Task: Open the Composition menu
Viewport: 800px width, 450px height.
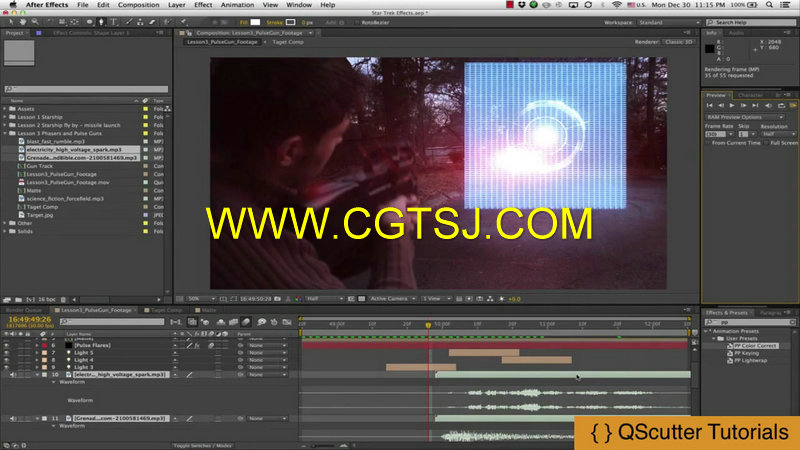Action: tap(138, 5)
